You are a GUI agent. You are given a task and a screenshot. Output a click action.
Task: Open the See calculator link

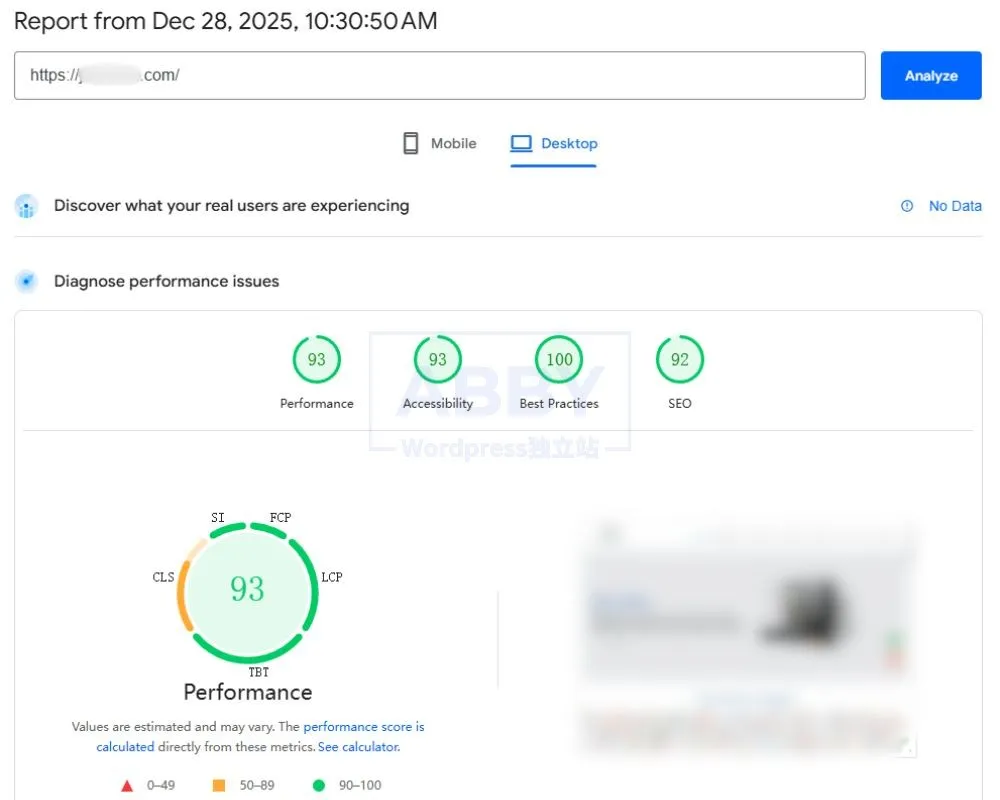(x=358, y=747)
